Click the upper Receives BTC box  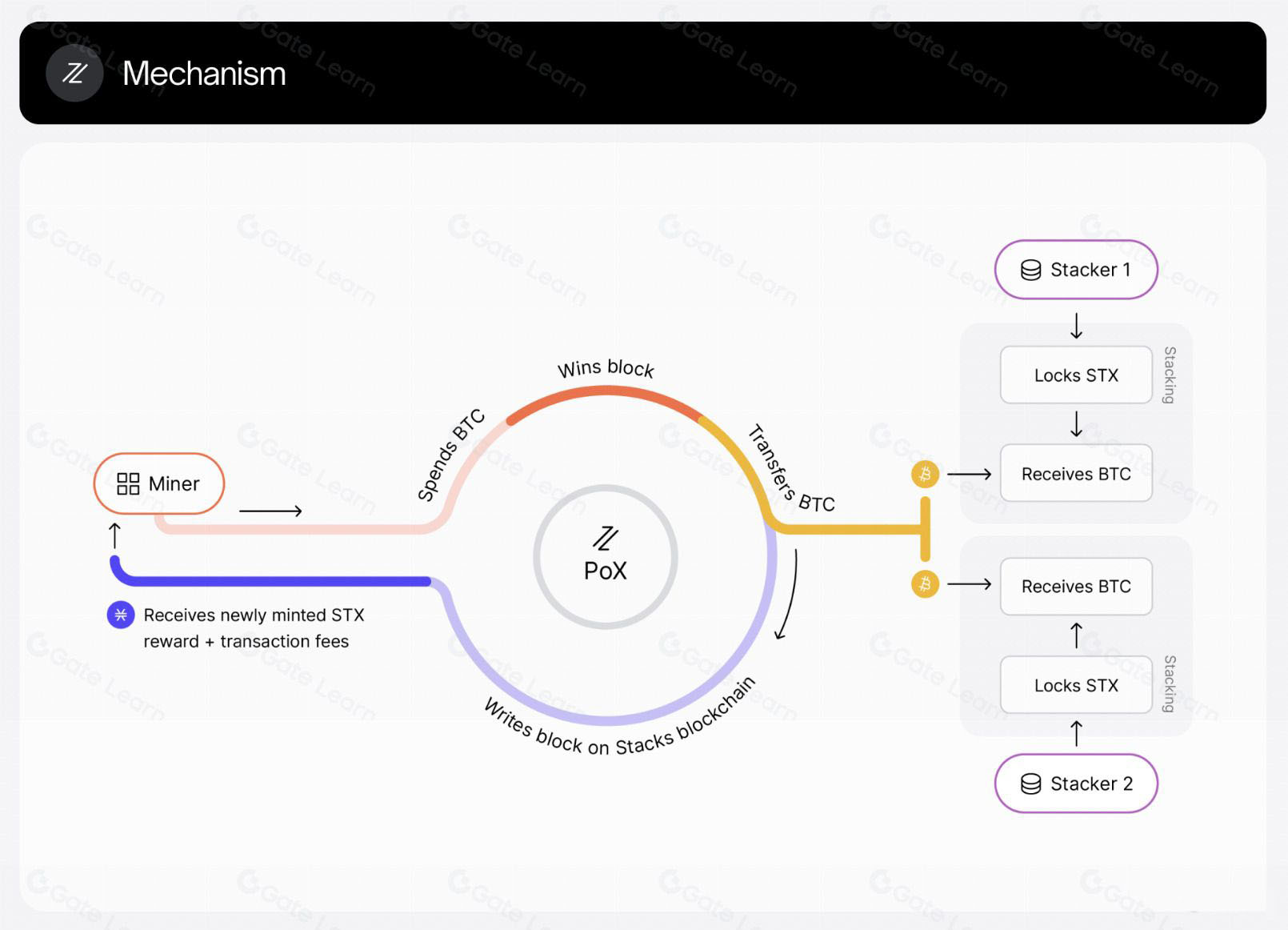pos(1076,474)
